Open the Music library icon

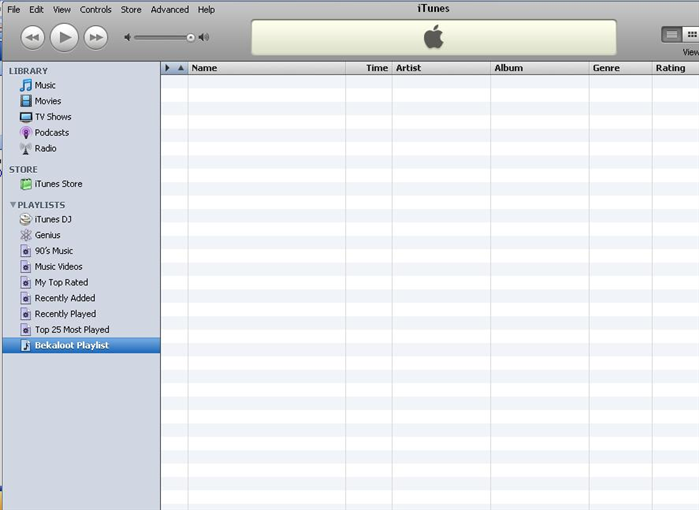pos(26,85)
